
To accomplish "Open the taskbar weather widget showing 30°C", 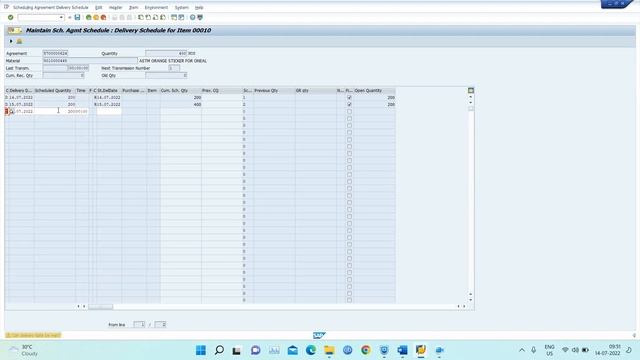I will [x=24, y=350].
